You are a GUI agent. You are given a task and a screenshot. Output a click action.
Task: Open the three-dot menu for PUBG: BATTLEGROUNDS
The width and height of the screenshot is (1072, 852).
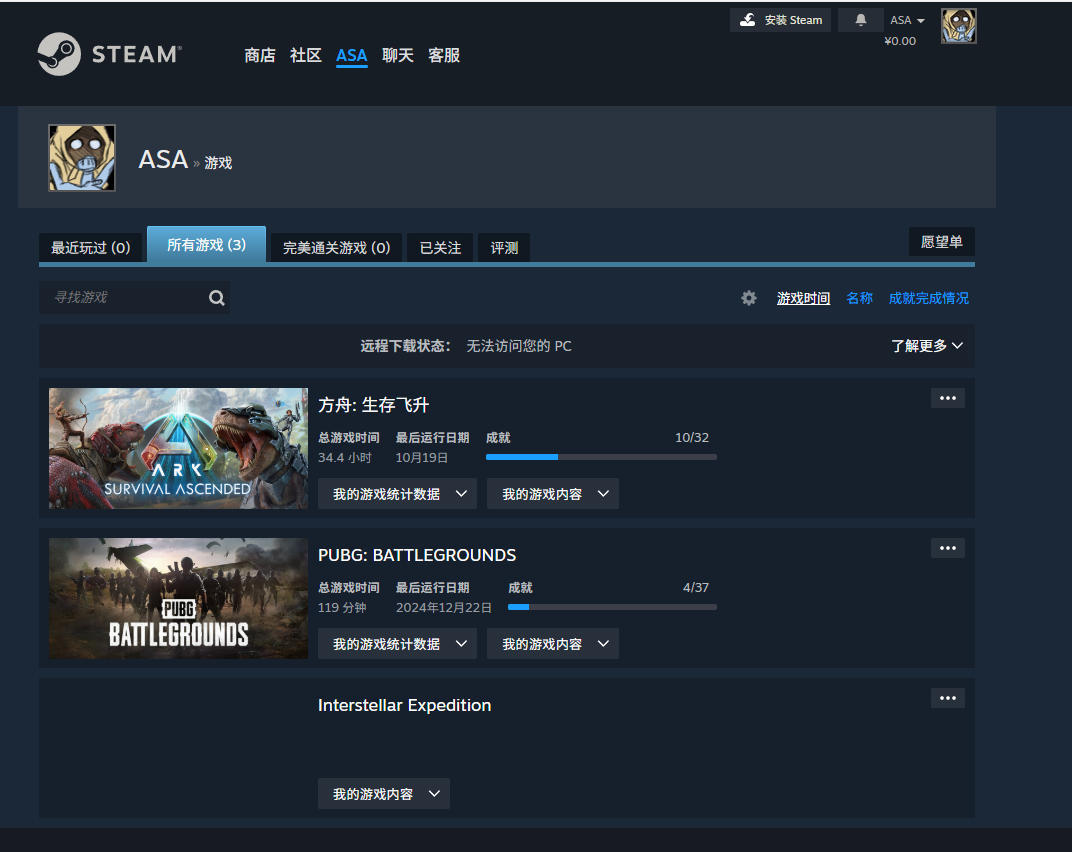[x=947, y=548]
